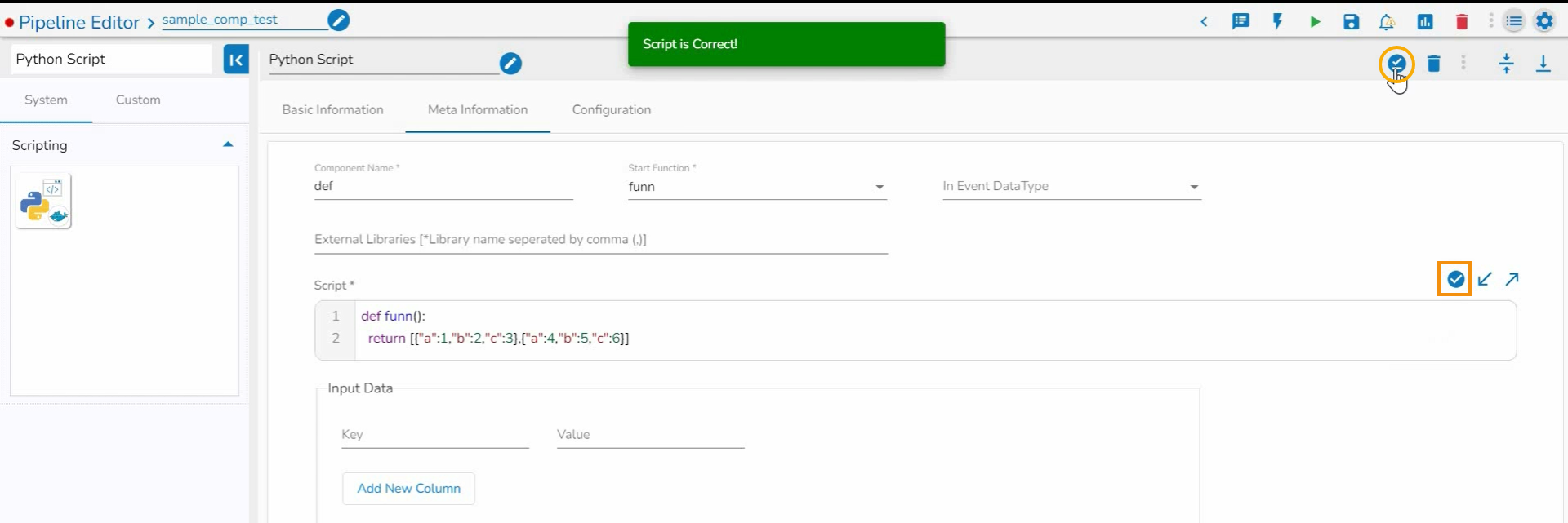Click the lightning bolt icon in the top toolbar

click(1278, 22)
